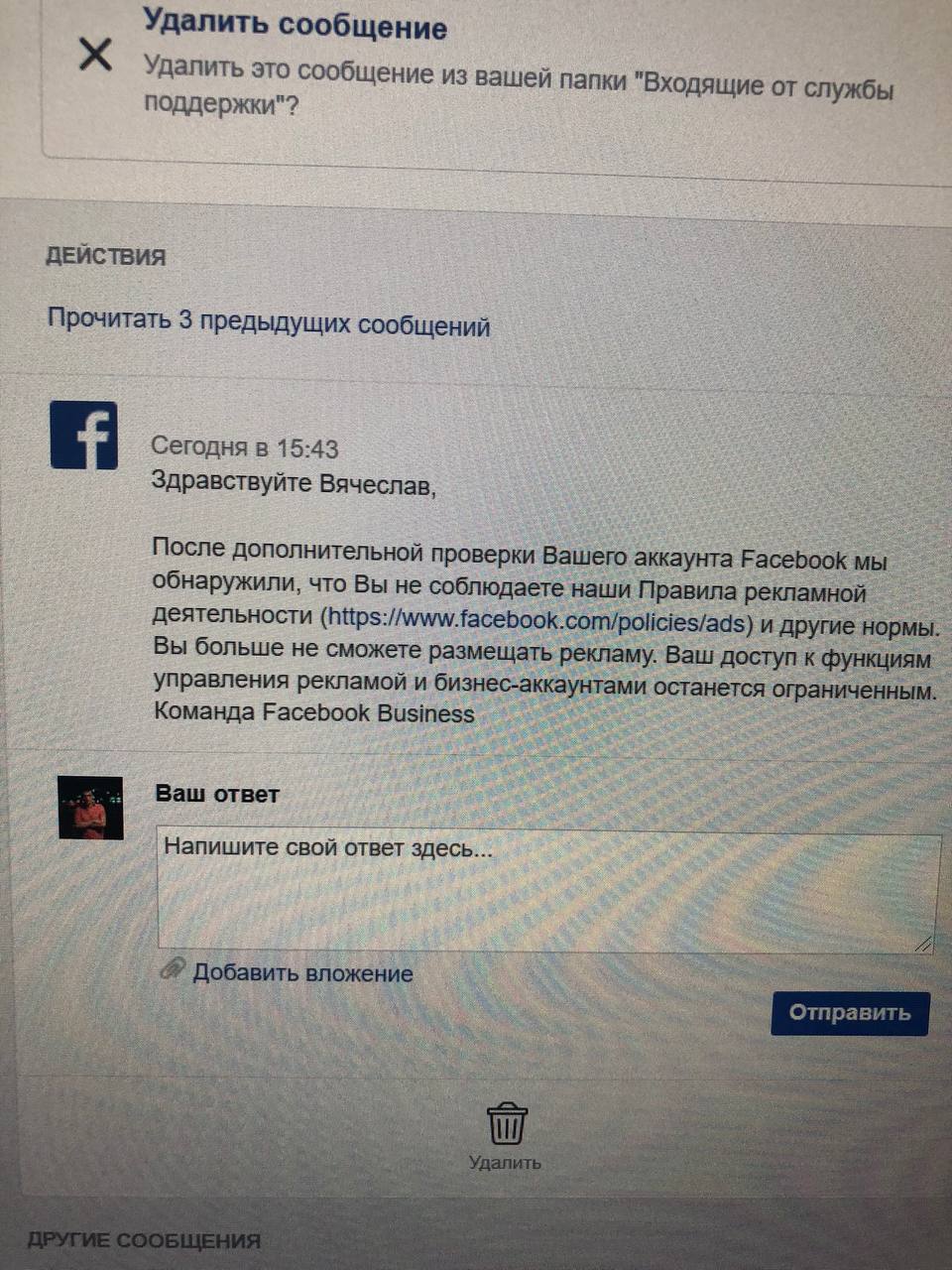The width and height of the screenshot is (952, 1270).
Task: Open the facebook.com/policies/ads link
Action: coord(536,620)
